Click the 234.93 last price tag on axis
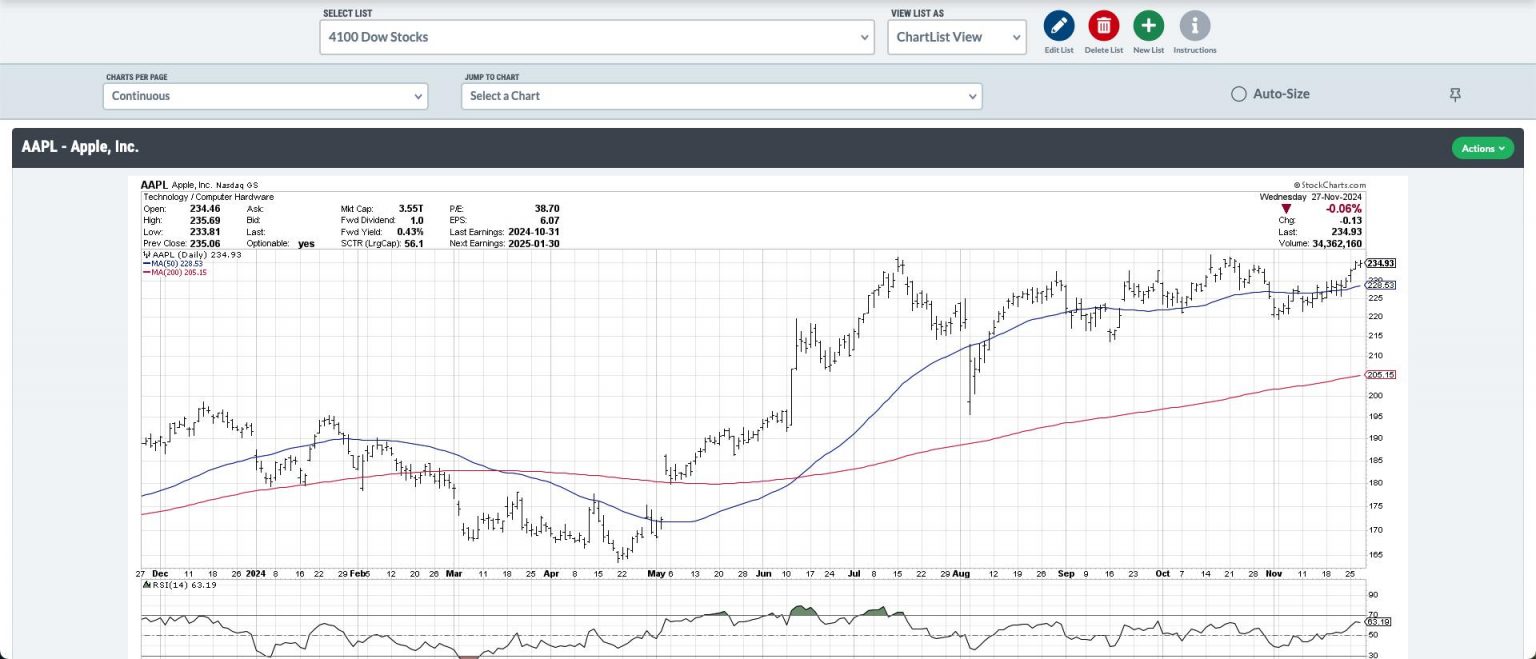 (x=1381, y=263)
